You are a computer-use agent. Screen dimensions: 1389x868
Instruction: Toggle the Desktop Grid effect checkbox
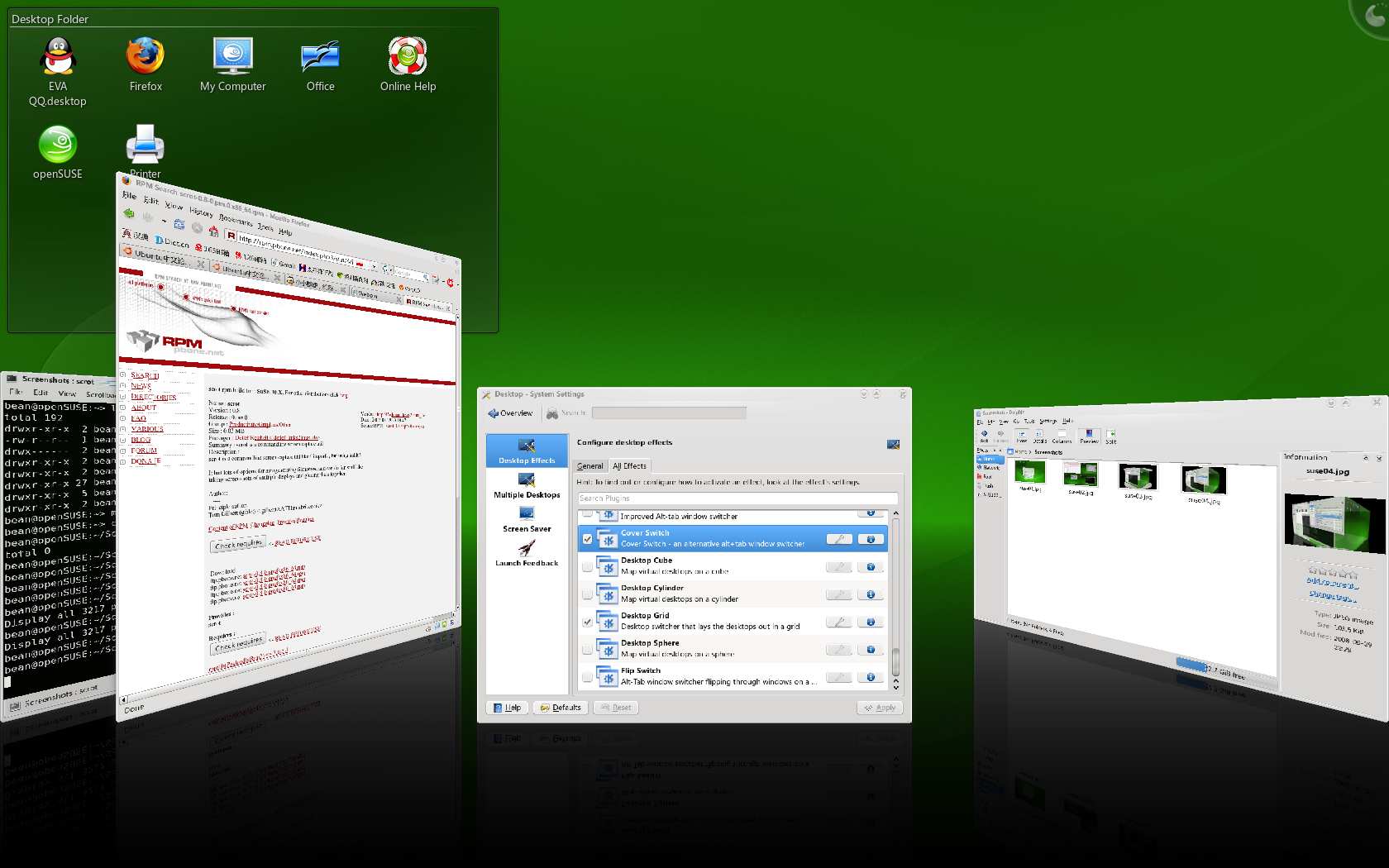click(588, 622)
